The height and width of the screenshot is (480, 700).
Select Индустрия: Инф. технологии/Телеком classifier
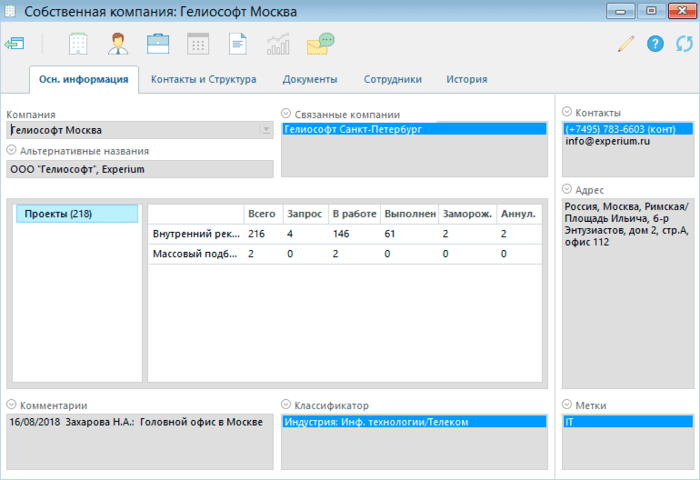(414, 422)
